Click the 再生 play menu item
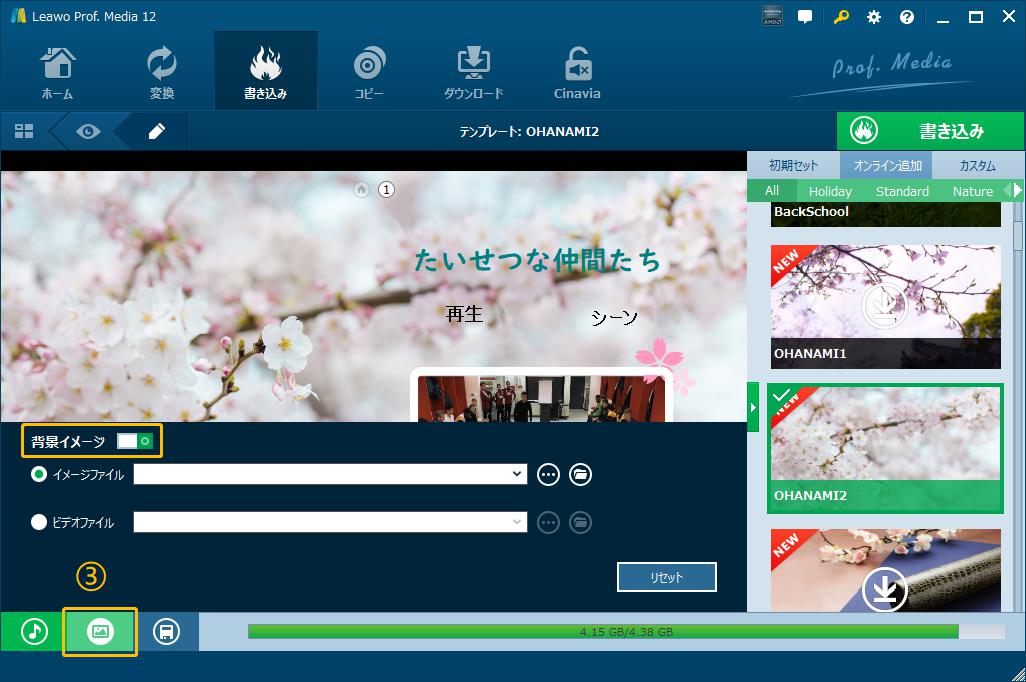1026x682 pixels. click(x=464, y=314)
